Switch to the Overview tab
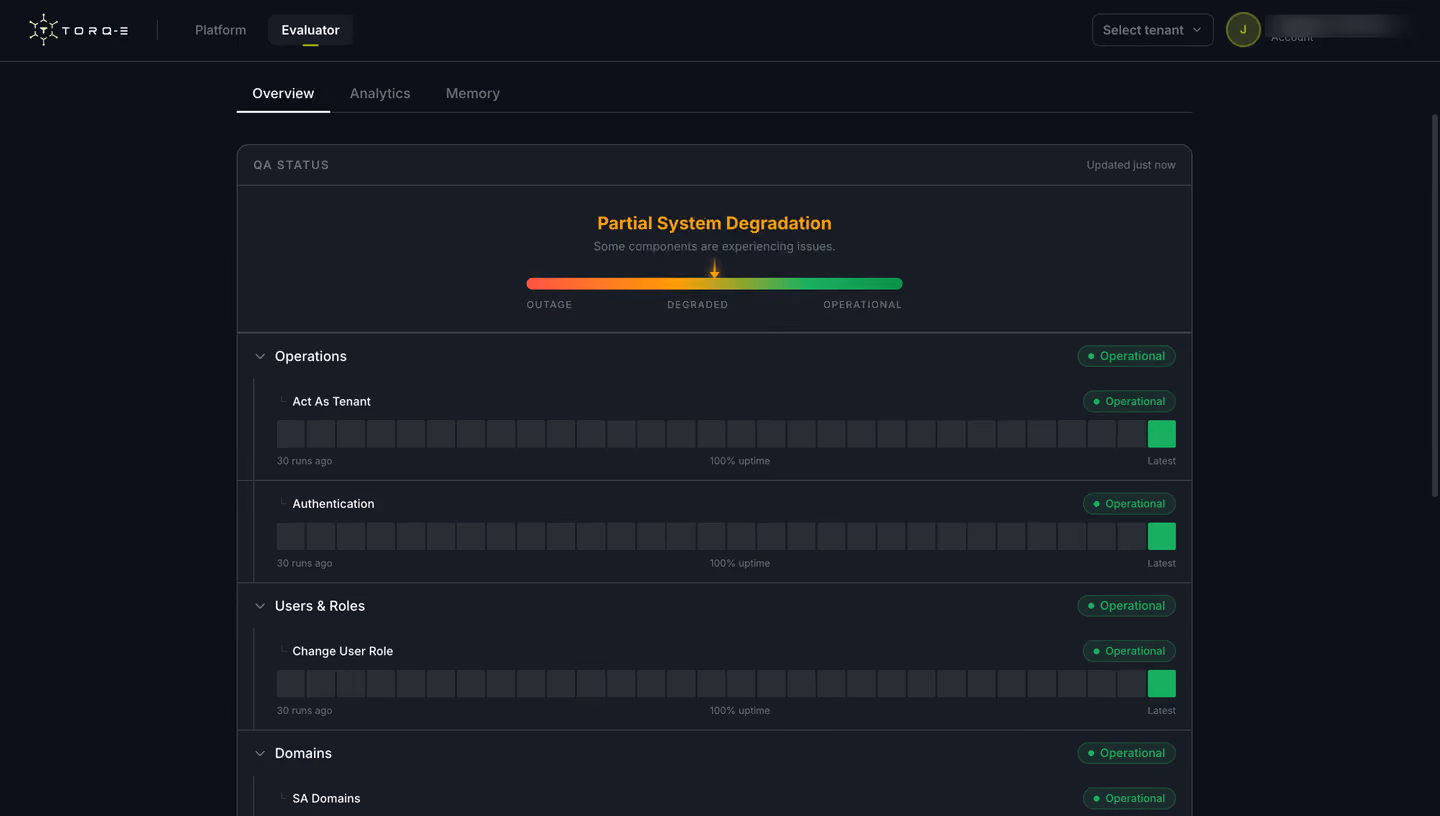The height and width of the screenshot is (816, 1440). (x=283, y=93)
